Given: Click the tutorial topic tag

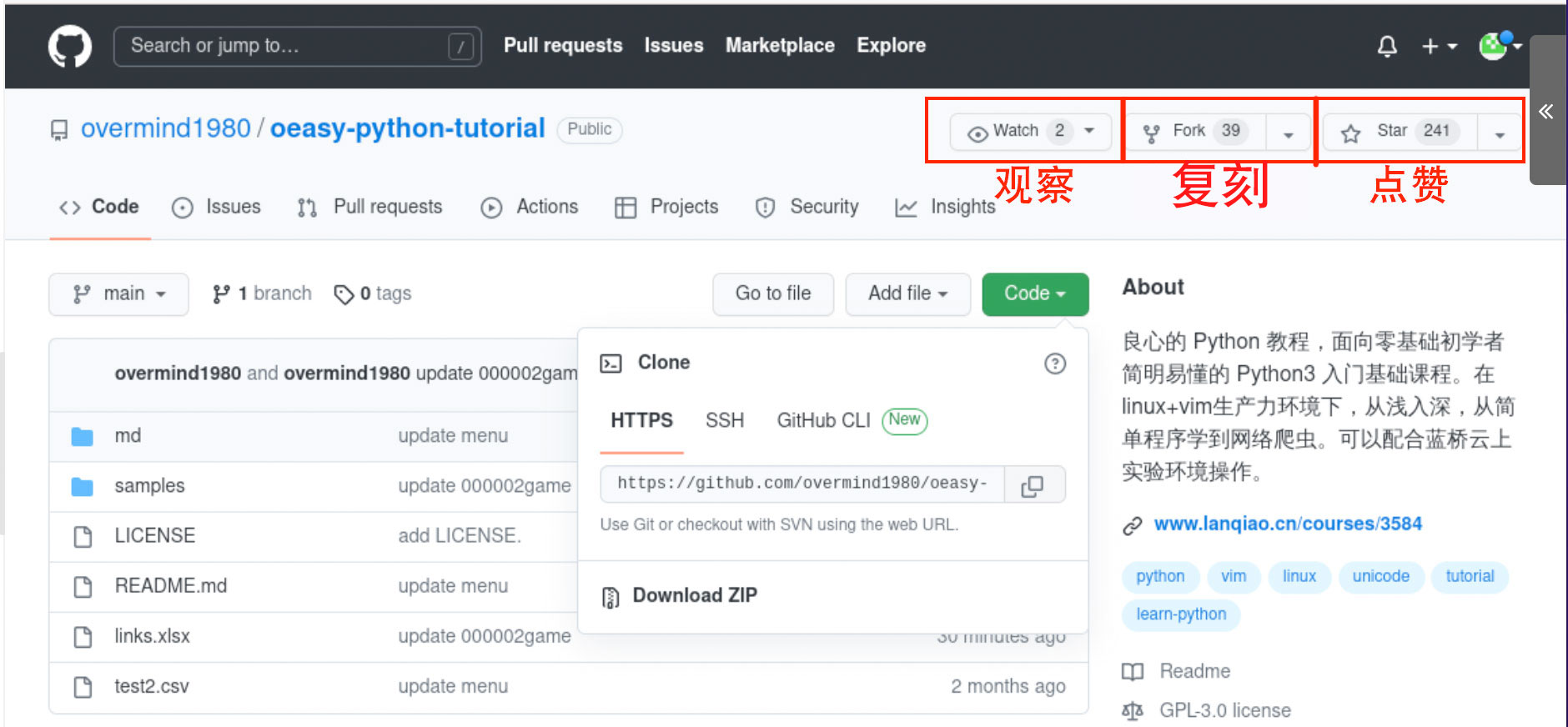Looking at the screenshot, I should (x=1470, y=576).
